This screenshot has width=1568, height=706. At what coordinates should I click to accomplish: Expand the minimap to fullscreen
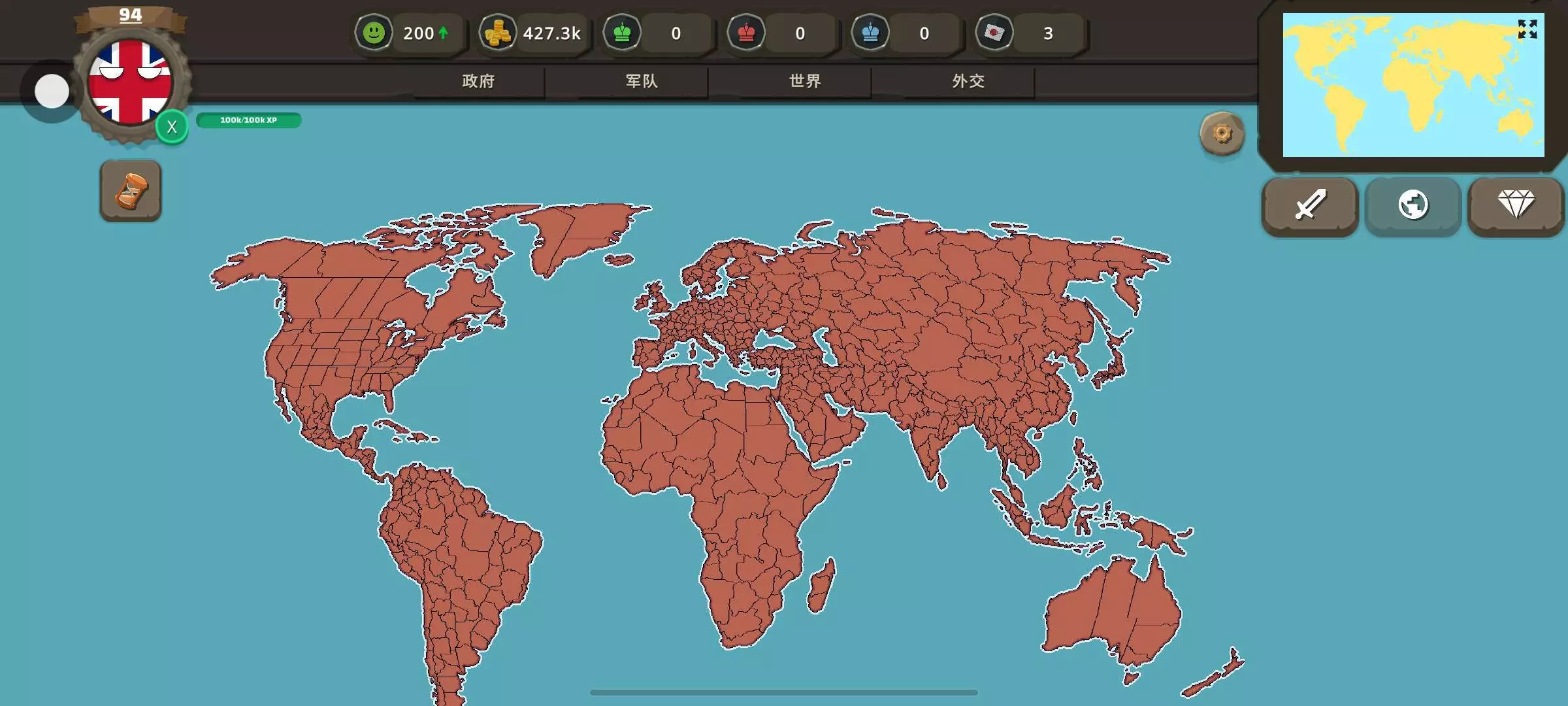coord(1527,29)
